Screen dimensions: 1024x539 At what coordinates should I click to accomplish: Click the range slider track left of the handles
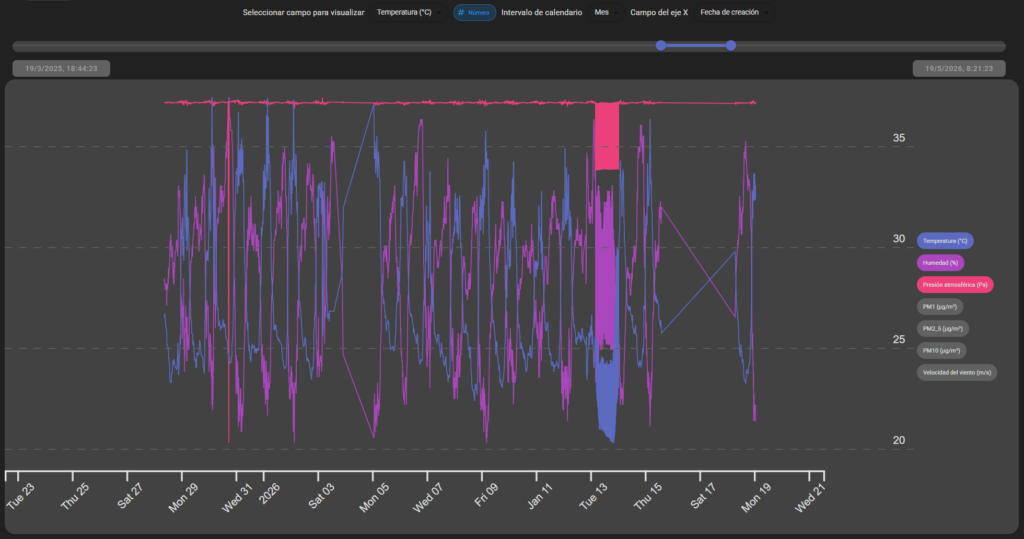333,46
